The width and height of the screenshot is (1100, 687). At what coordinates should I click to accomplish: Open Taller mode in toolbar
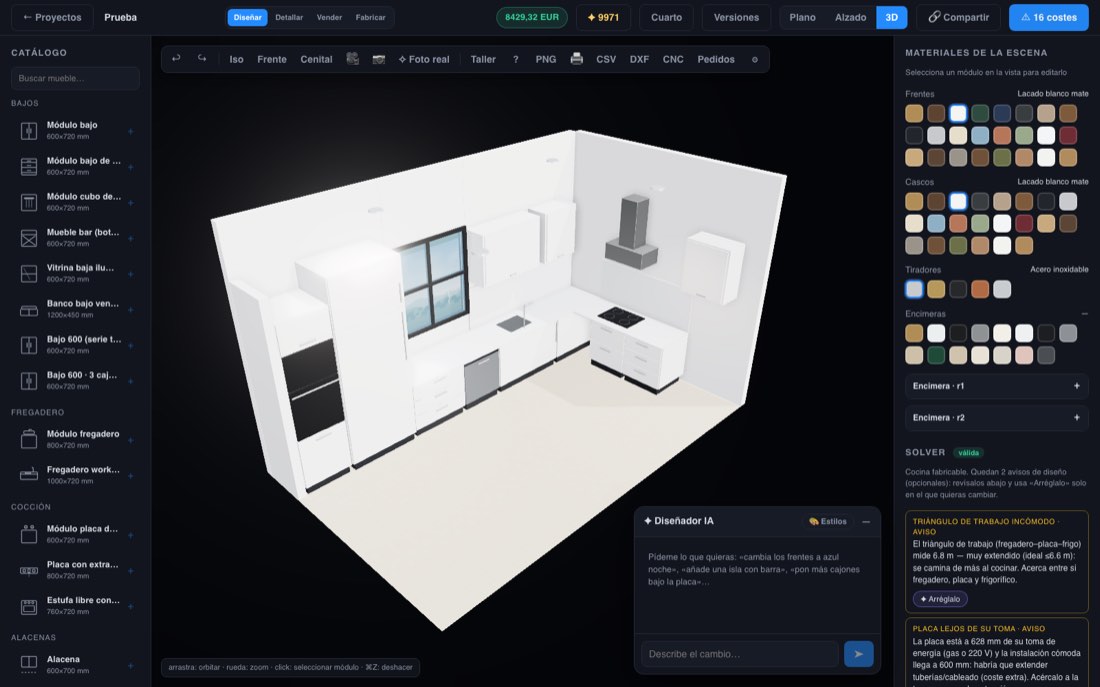click(x=483, y=60)
